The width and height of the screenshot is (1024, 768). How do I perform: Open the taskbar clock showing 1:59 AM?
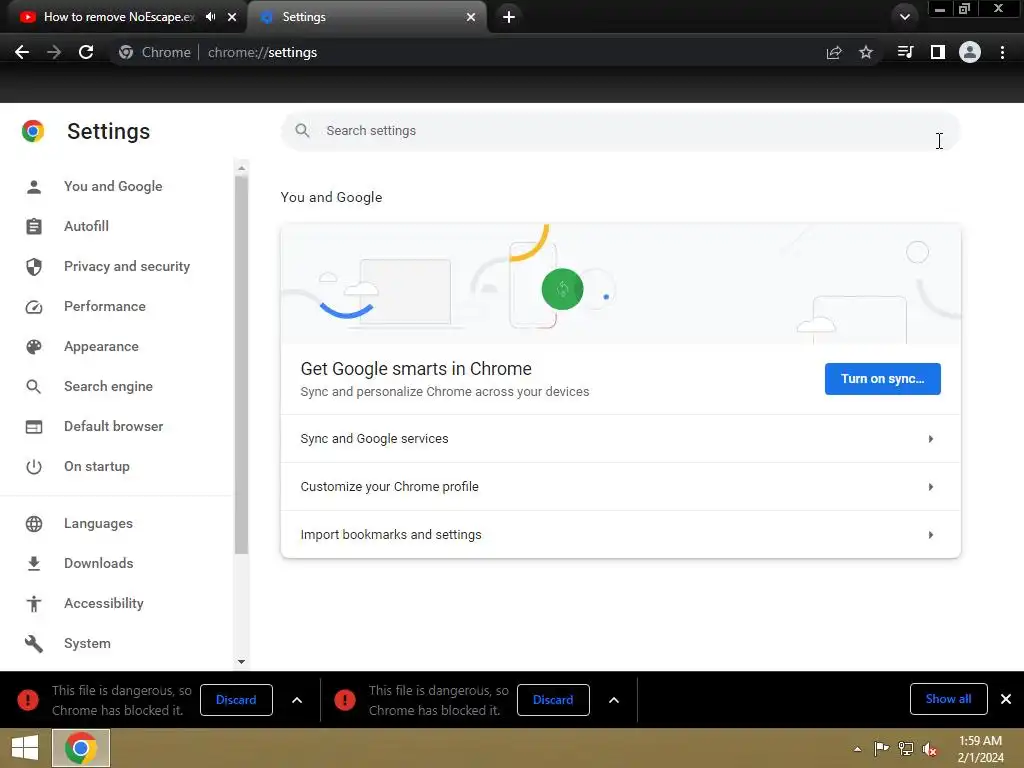pyautogui.click(x=980, y=749)
